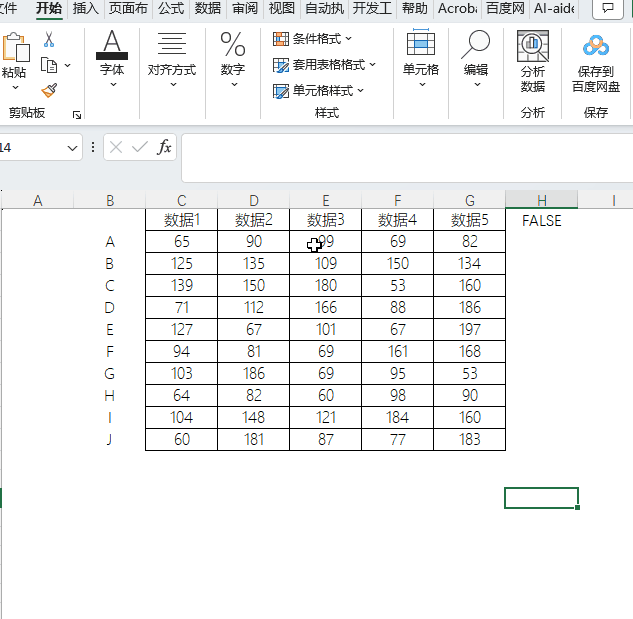Click the Cut scissors icon

point(49,40)
